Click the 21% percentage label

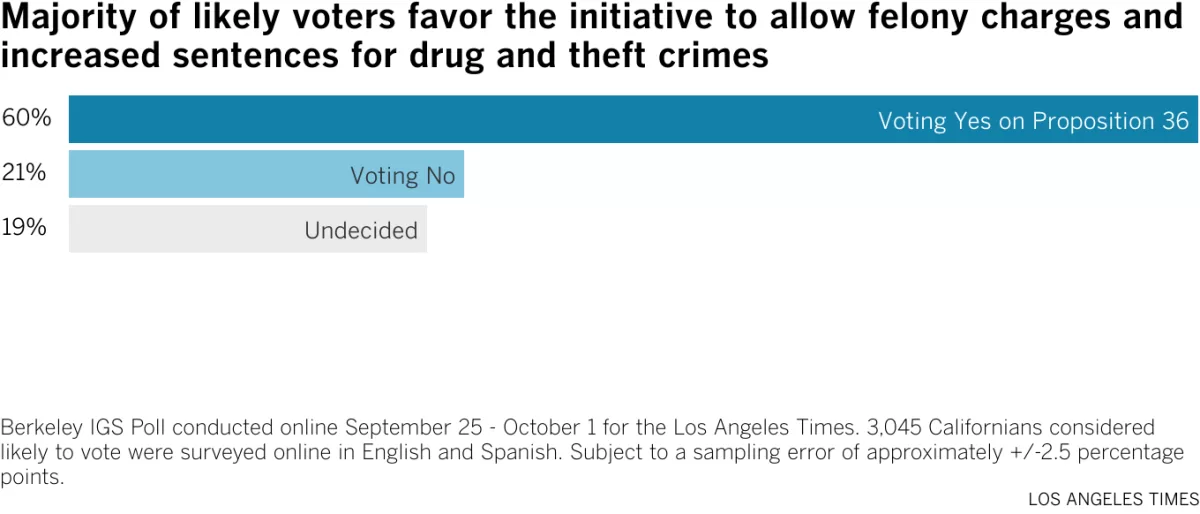(25, 173)
